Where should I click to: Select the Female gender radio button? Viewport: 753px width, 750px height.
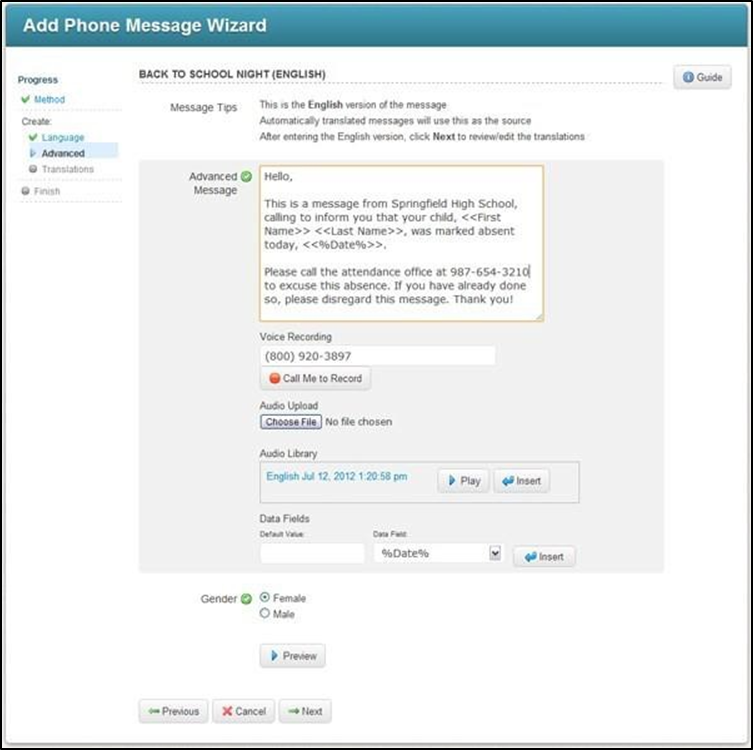[x=265, y=598]
